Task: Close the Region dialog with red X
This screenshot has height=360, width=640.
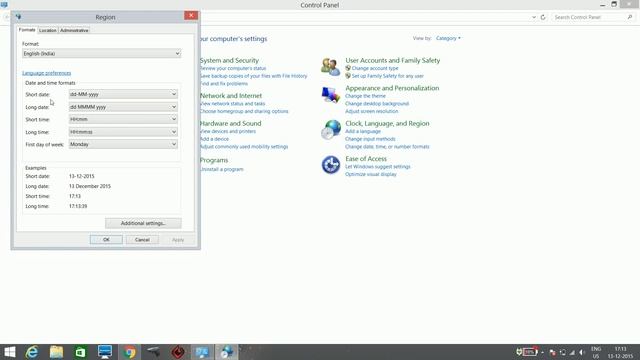Action: point(191,16)
